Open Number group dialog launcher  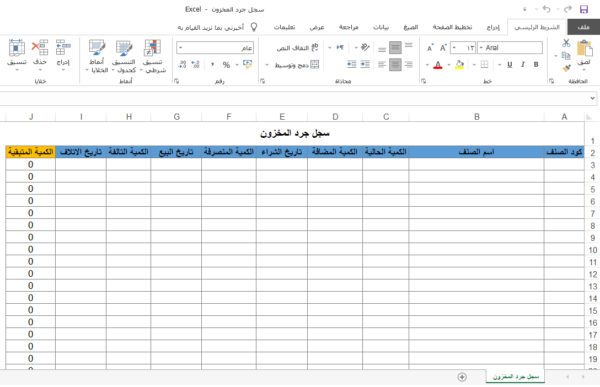(176, 81)
